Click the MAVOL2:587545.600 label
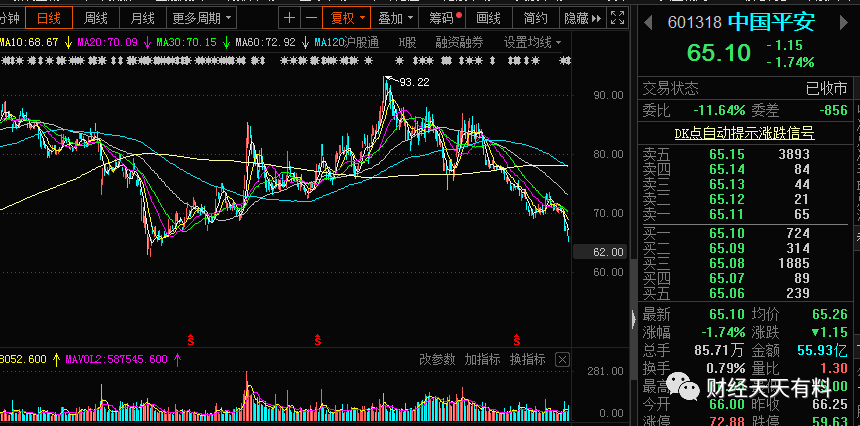 (116, 360)
